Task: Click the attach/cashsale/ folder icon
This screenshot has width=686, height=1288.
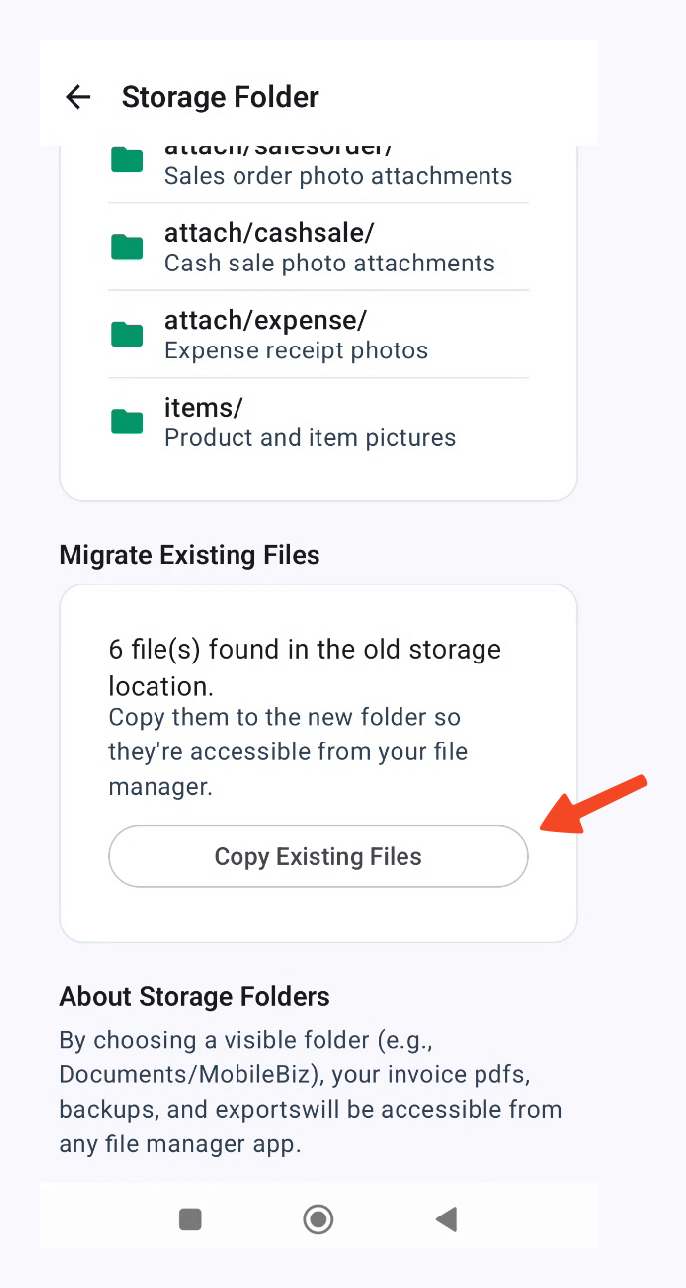Action: click(126, 246)
